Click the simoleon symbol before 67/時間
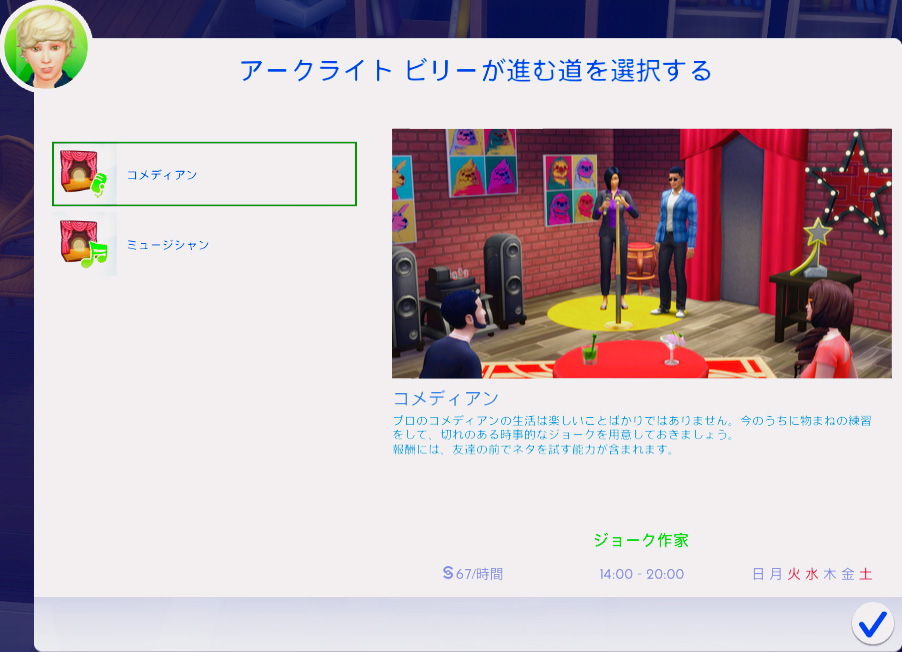The width and height of the screenshot is (902, 652). point(448,573)
